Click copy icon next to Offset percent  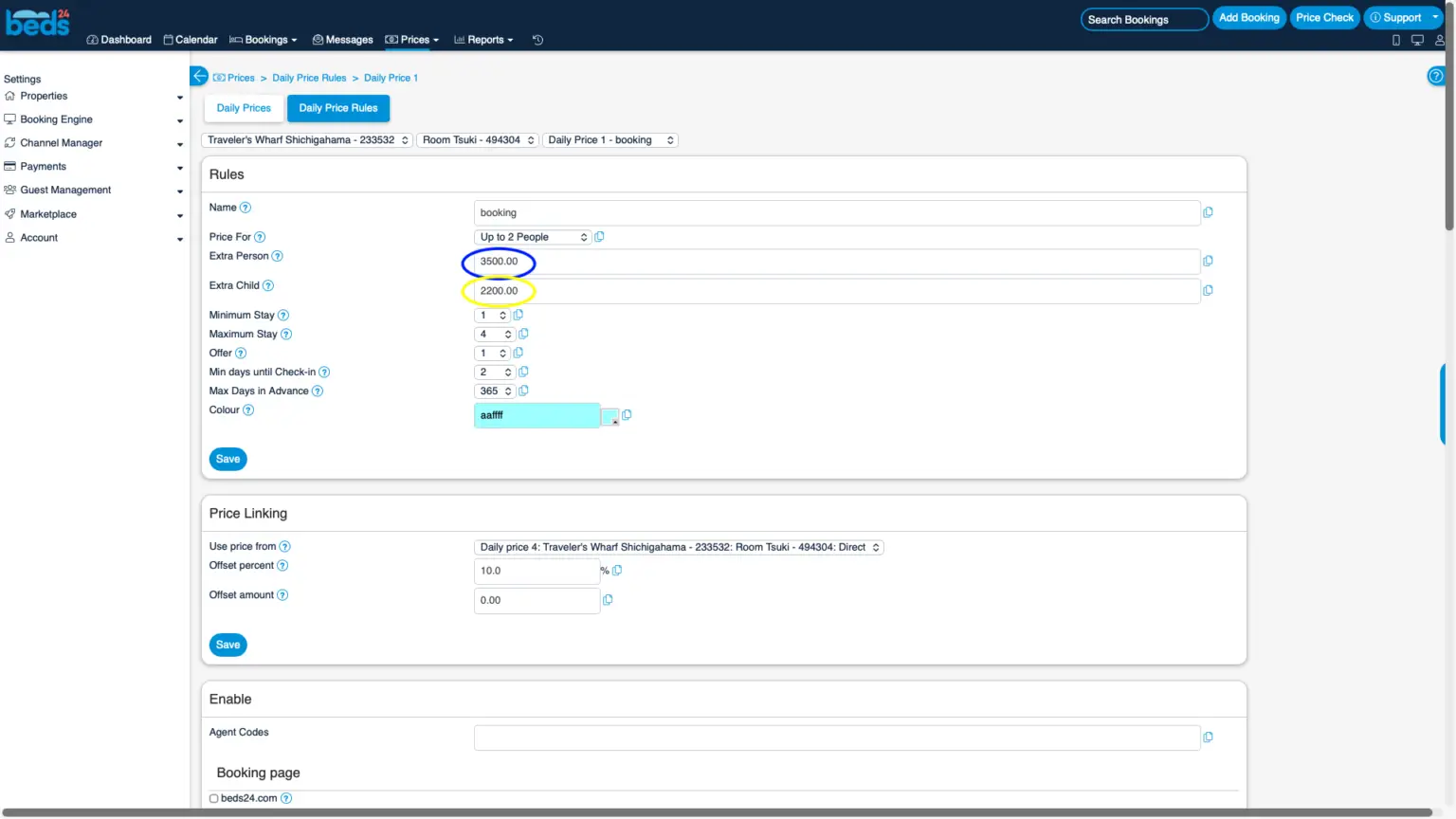pyautogui.click(x=617, y=571)
